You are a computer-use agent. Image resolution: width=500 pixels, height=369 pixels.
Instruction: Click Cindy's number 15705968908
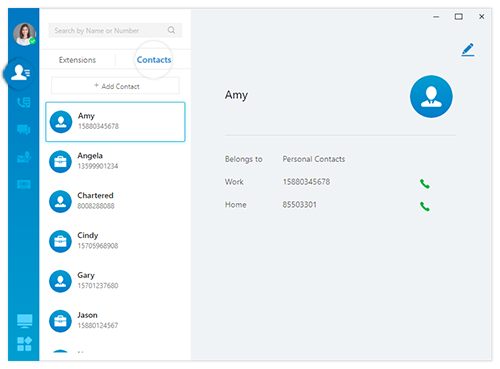[98, 246]
